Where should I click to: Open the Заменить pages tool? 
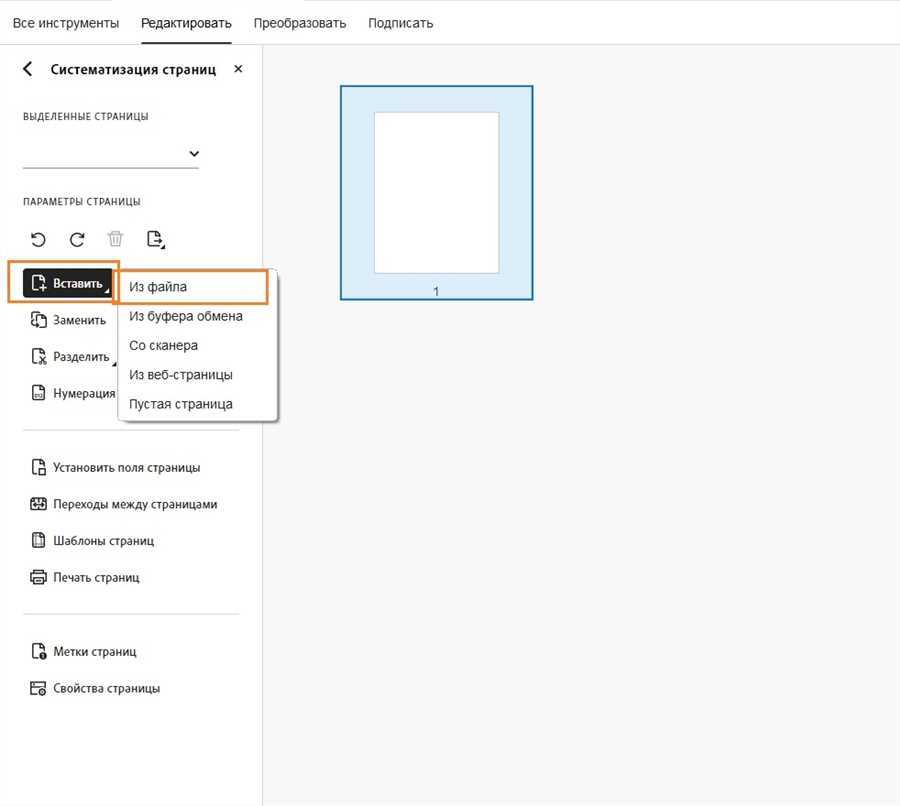tap(68, 320)
